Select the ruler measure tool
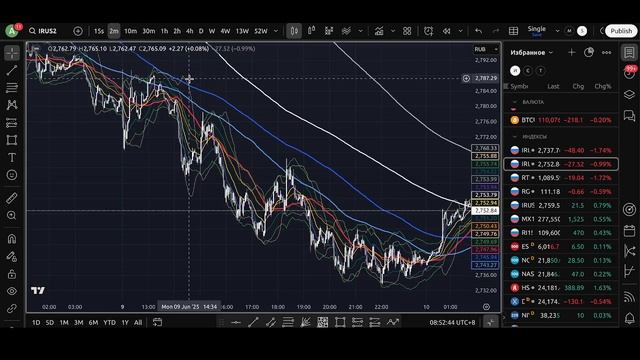The width and height of the screenshot is (640, 360). pyautogui.click(x=12, y=198)
